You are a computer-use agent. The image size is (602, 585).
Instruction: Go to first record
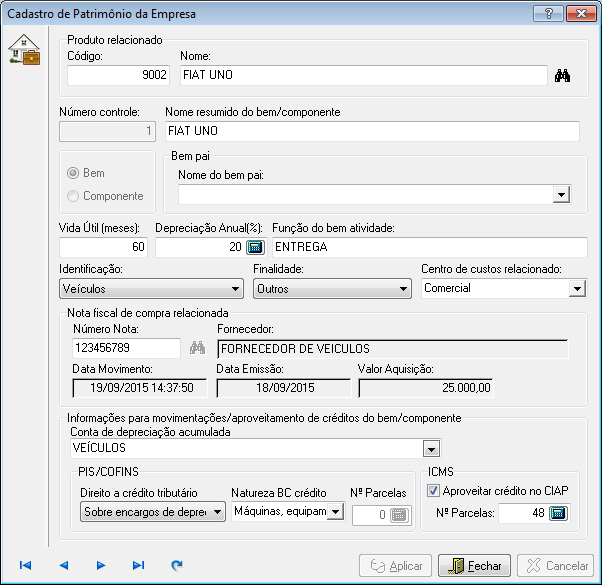tap(25, 565)
